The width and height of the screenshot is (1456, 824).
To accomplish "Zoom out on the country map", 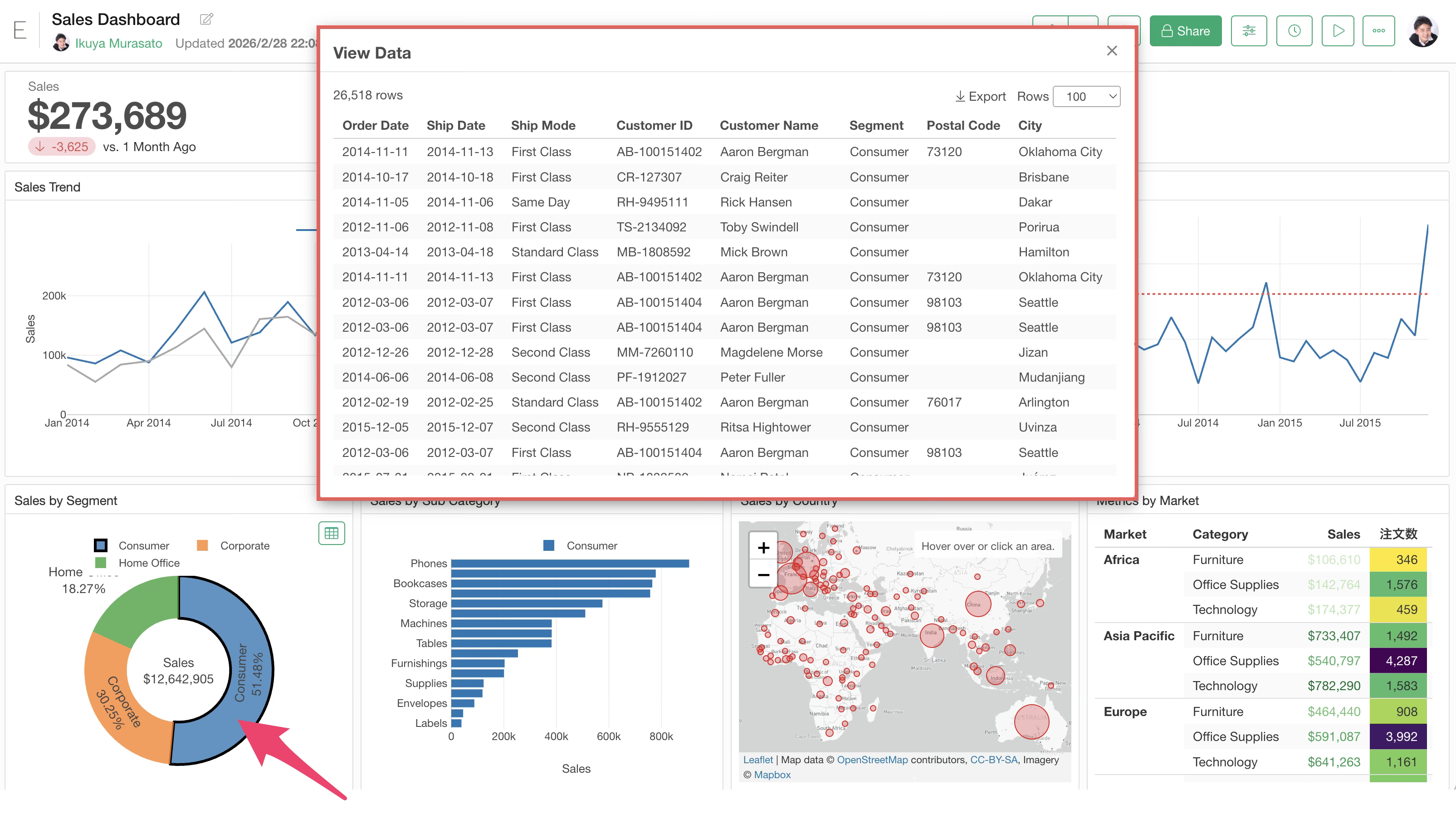I will click(x=763, y=574).
